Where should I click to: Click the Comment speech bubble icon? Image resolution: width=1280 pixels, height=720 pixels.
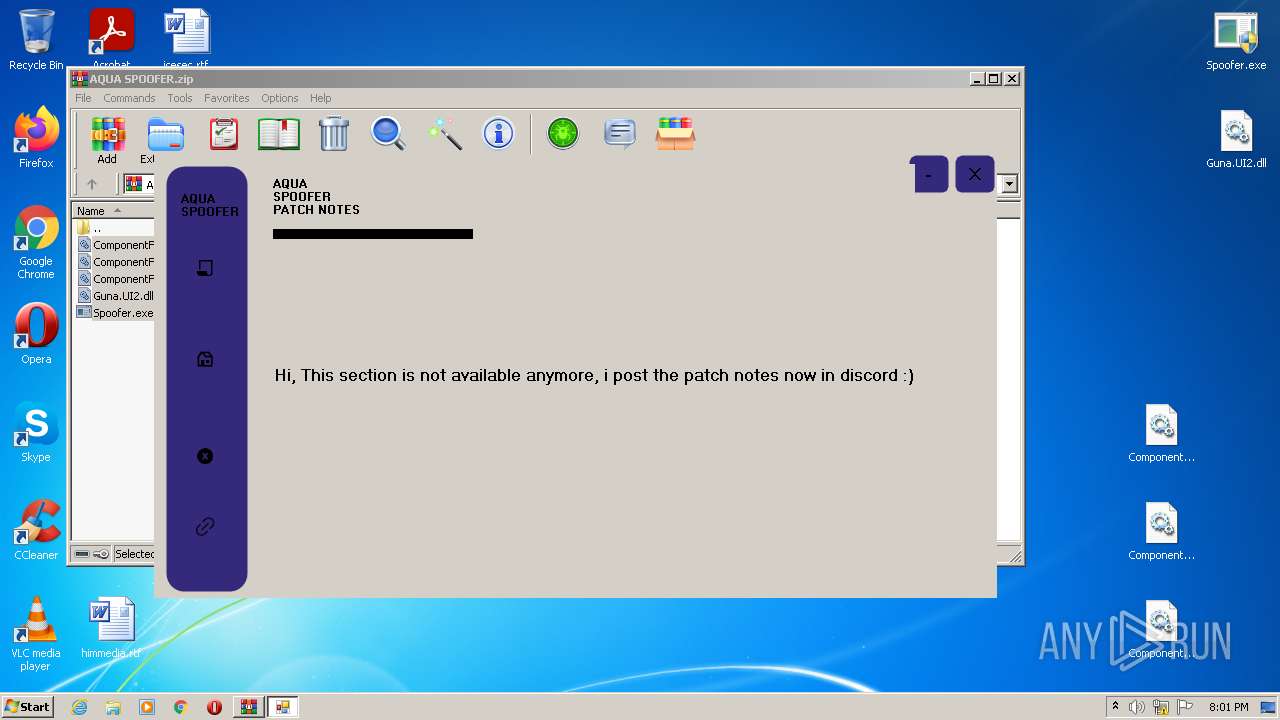pos(620,133)
